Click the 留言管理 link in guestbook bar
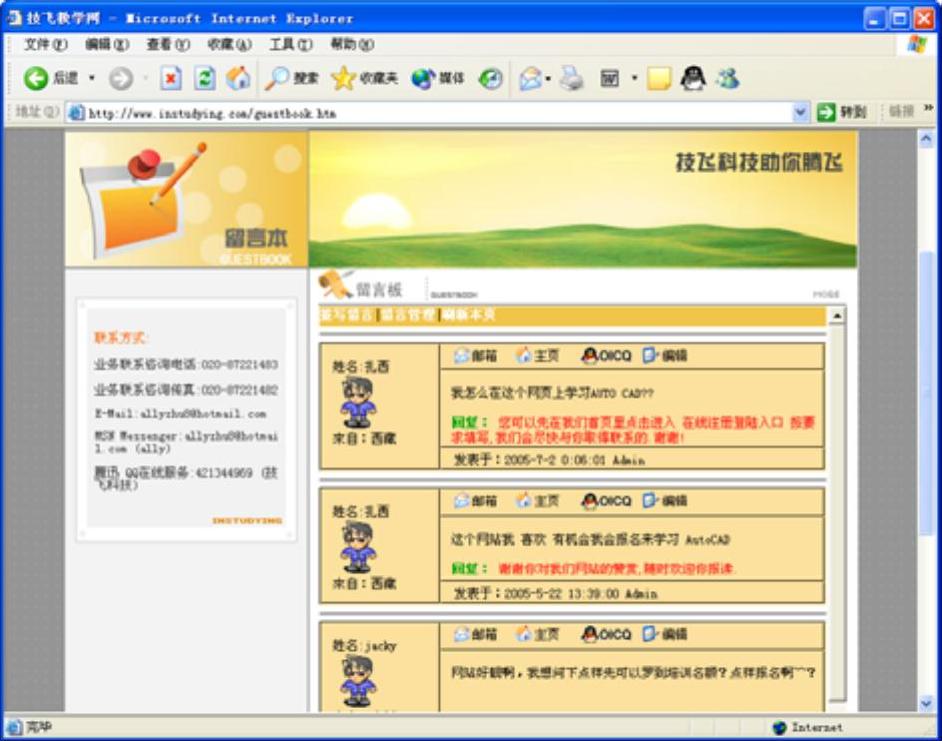Screen dimensions: 942x741 click(408, 315)
